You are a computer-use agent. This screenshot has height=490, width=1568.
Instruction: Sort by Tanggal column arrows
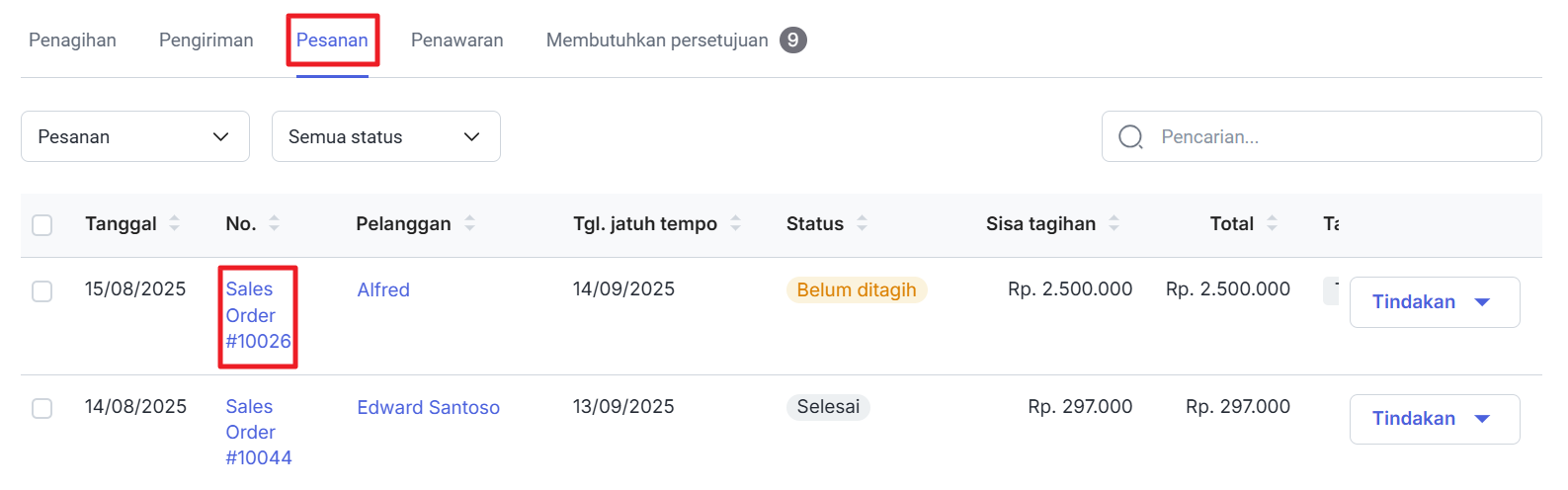tap(175, 223)
